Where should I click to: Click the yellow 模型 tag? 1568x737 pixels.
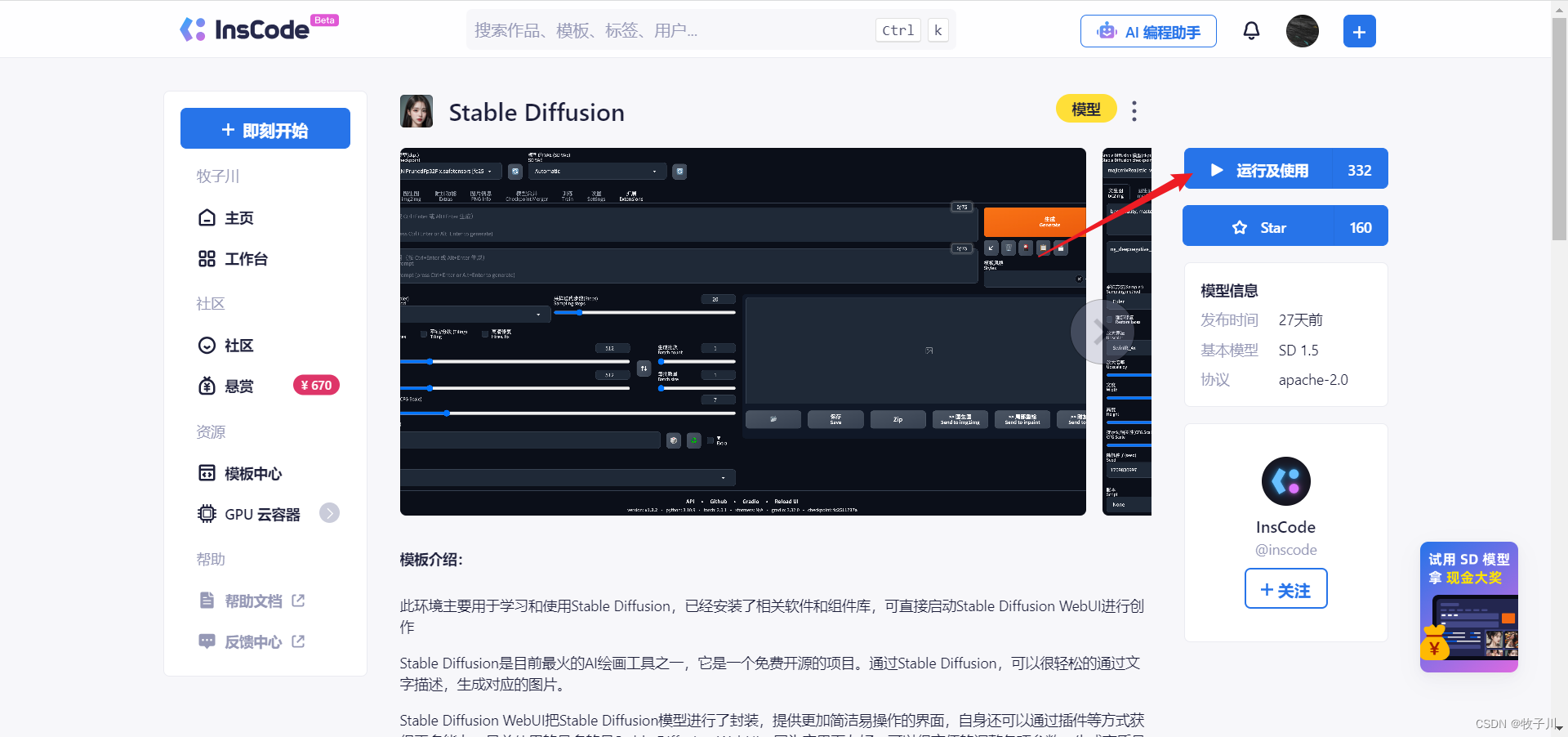tap(1086, 109)
